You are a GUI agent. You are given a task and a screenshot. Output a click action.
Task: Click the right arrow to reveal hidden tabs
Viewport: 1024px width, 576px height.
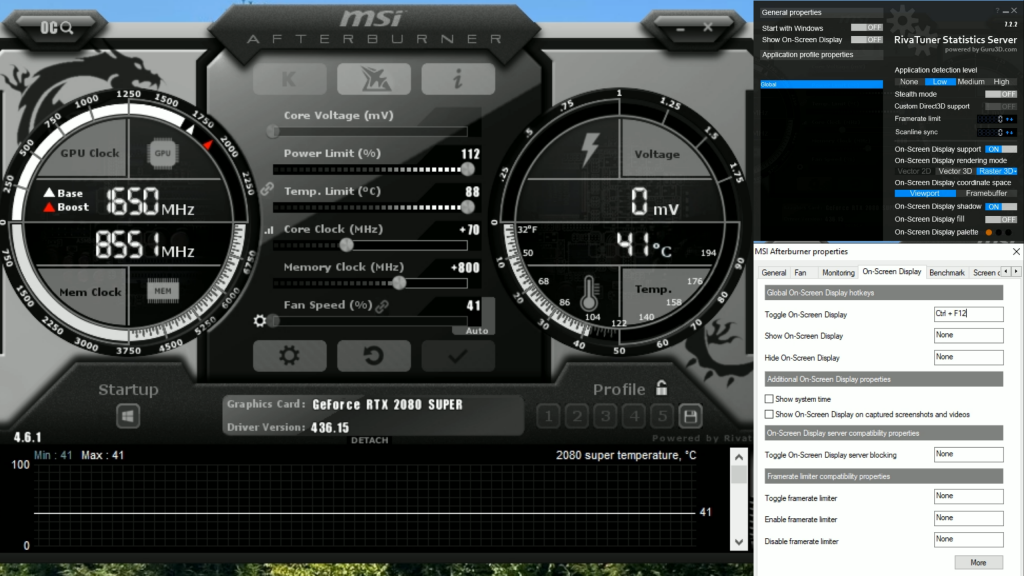[1018, 272]
